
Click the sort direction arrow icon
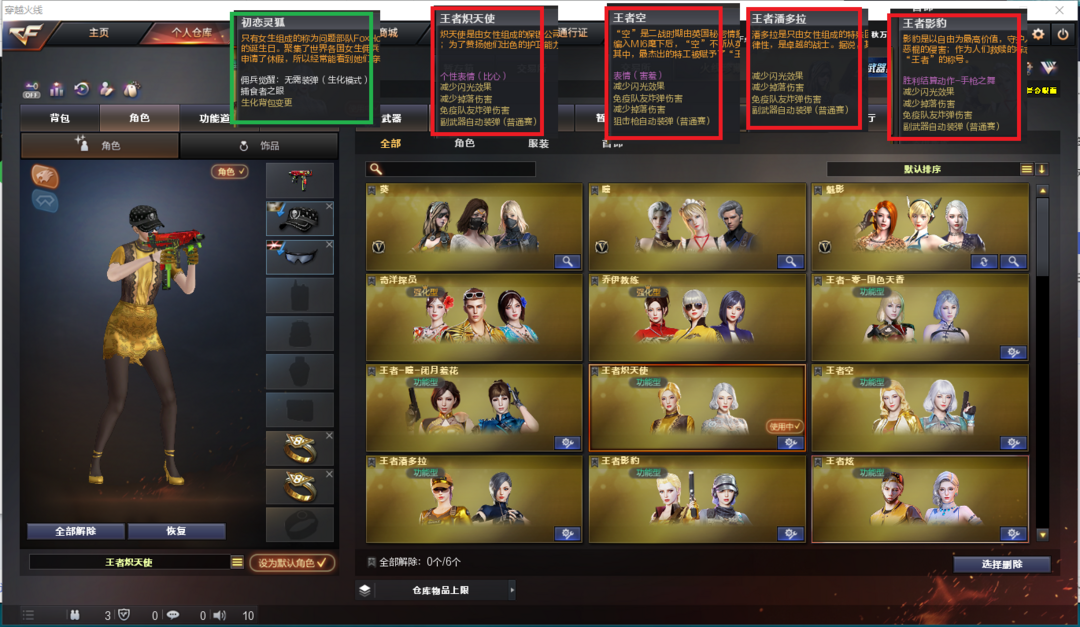(1041, 169)
